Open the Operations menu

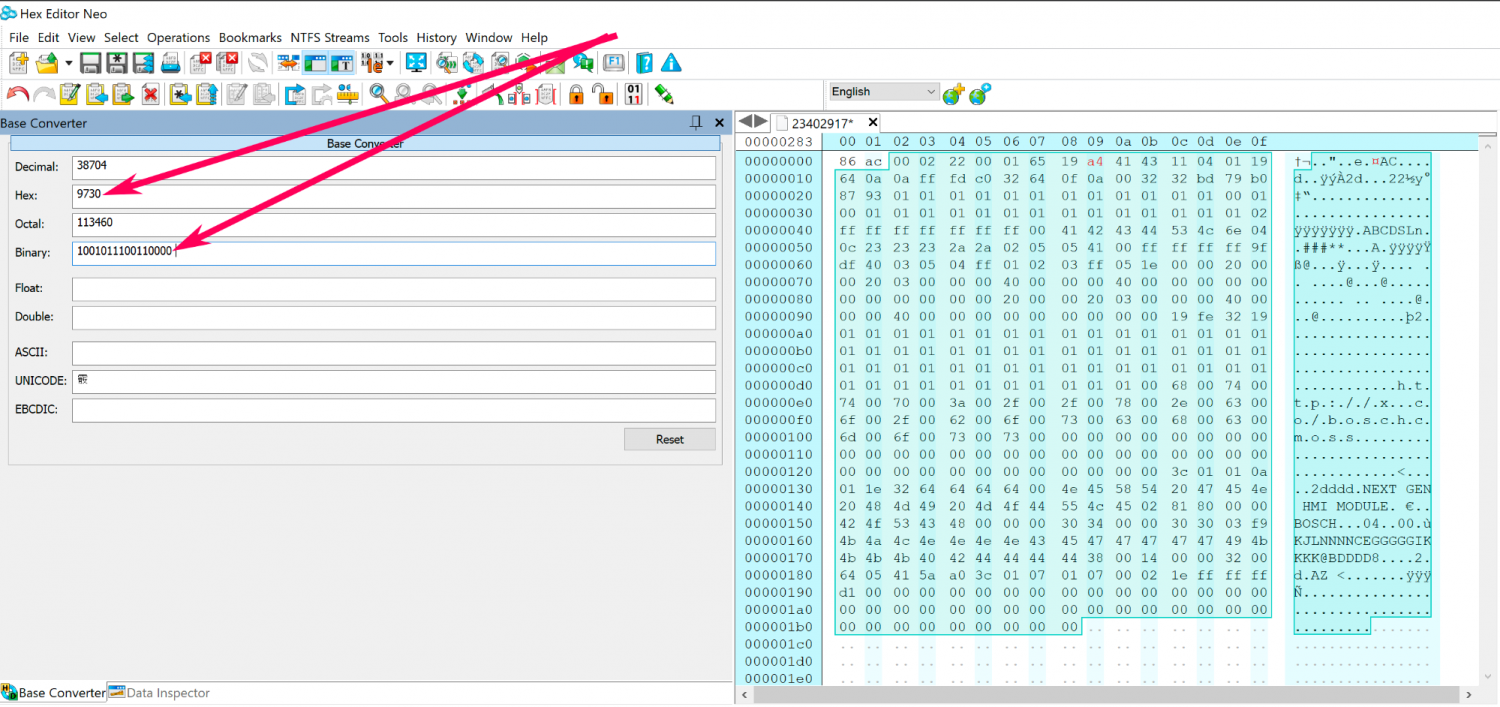[179, 37]
